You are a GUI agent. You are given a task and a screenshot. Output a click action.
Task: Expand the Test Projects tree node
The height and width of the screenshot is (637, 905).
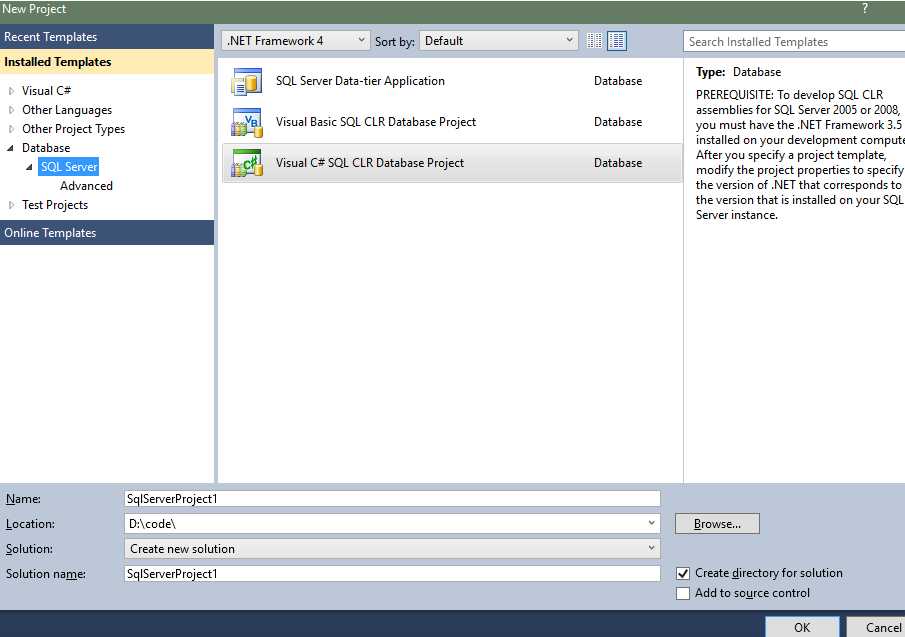[x=11, y=205]
